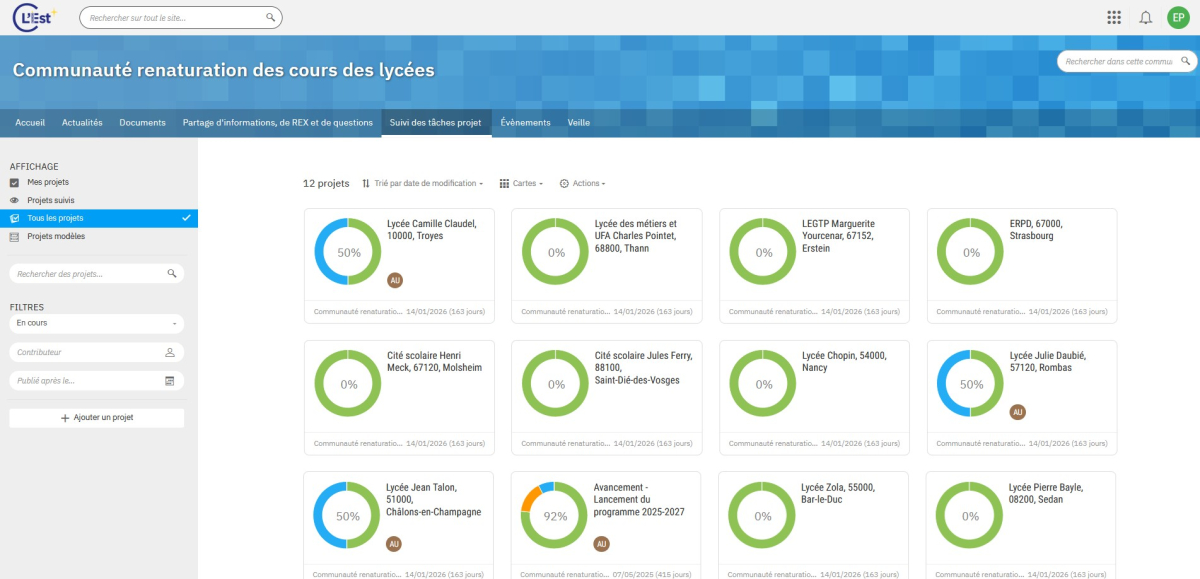Click the Publié après le date field

pos(97,380)
